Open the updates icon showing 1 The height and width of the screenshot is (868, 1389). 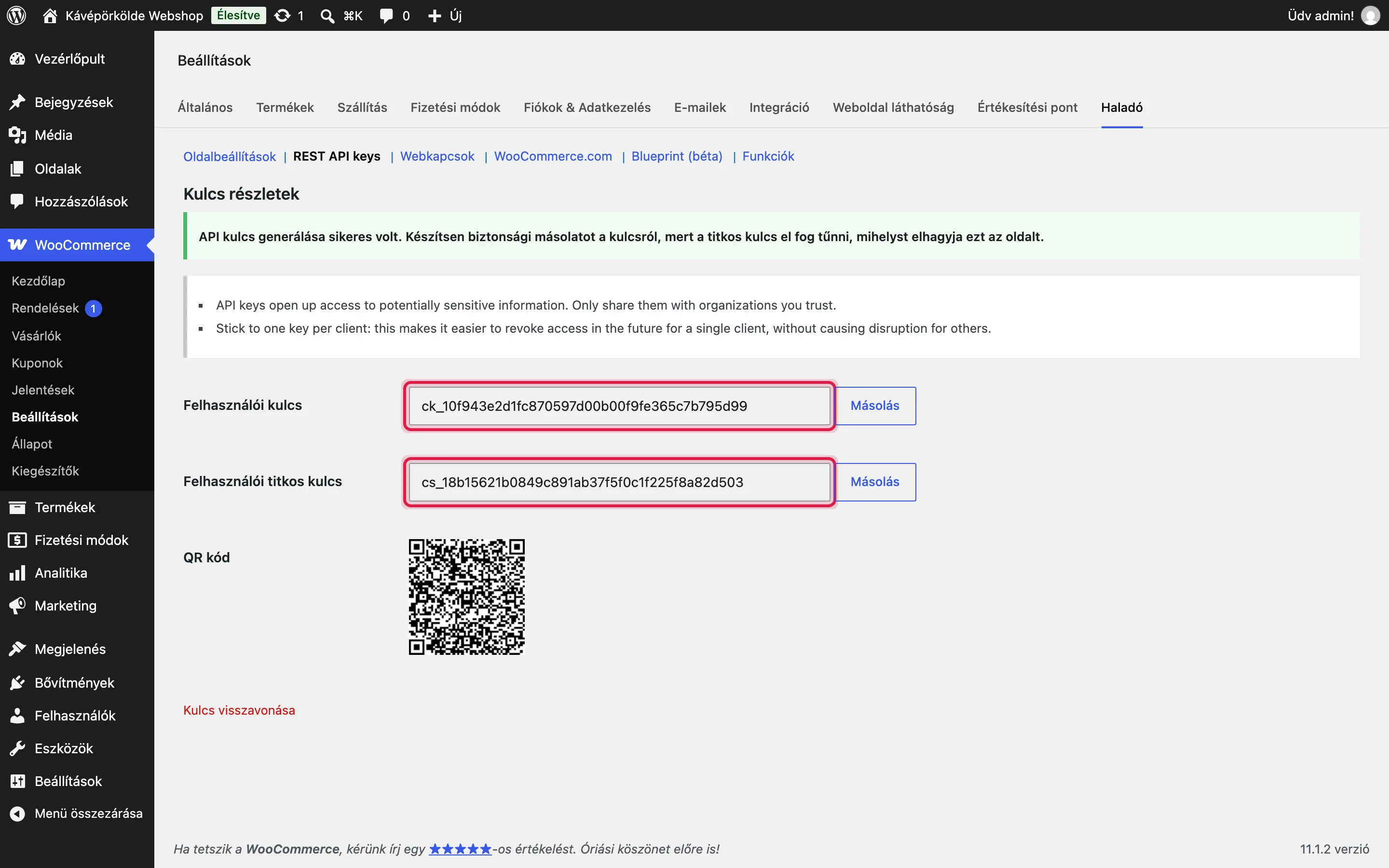coord(282,15)
